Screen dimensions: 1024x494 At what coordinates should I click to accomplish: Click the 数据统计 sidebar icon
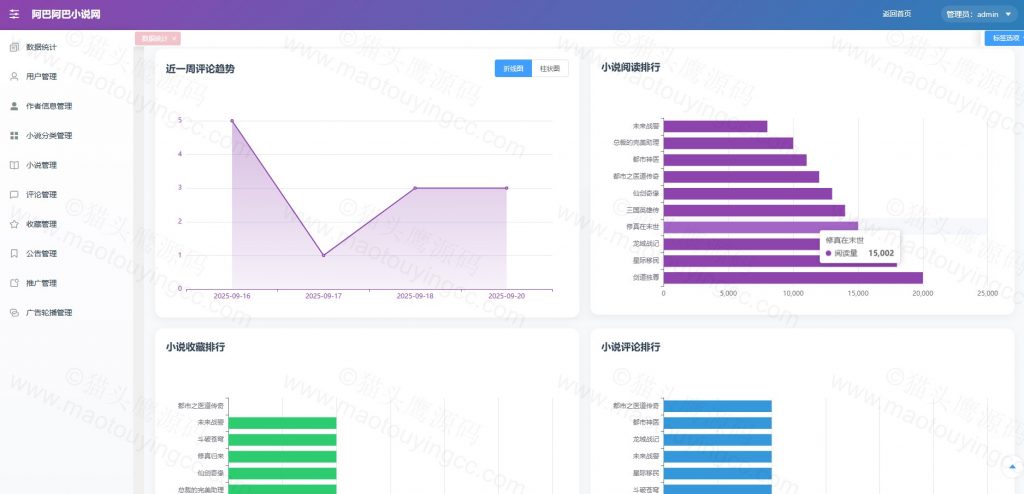(x=14, y=47)
